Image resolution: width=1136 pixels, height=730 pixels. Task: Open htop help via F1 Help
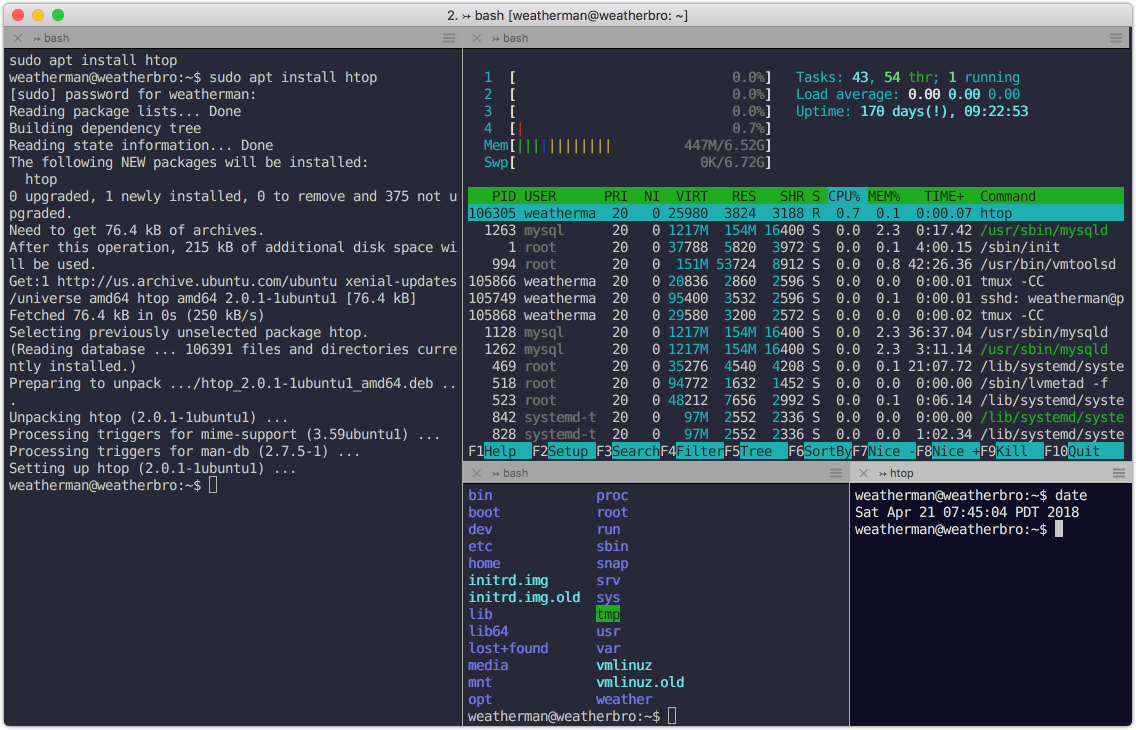click(x=495, y=451)
